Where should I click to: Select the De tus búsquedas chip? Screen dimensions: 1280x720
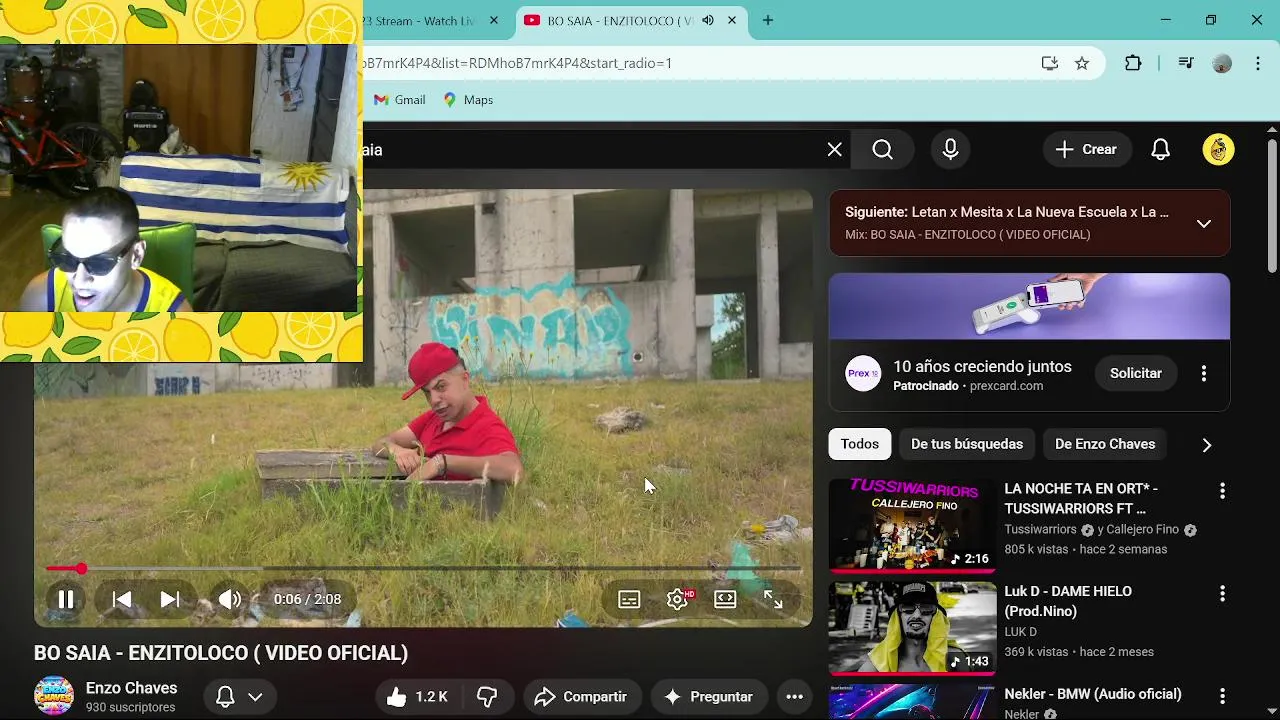[x=967, y=444]
